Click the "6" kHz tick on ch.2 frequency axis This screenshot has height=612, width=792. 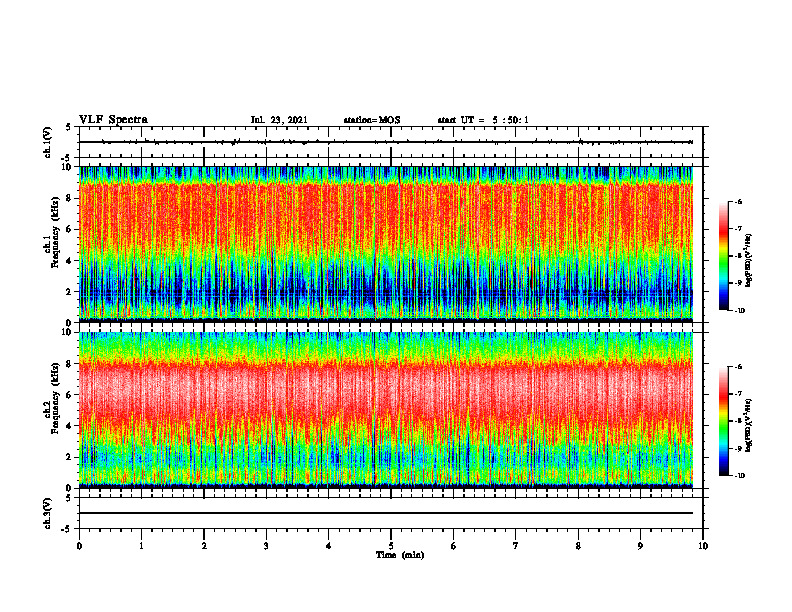[69, 395]
